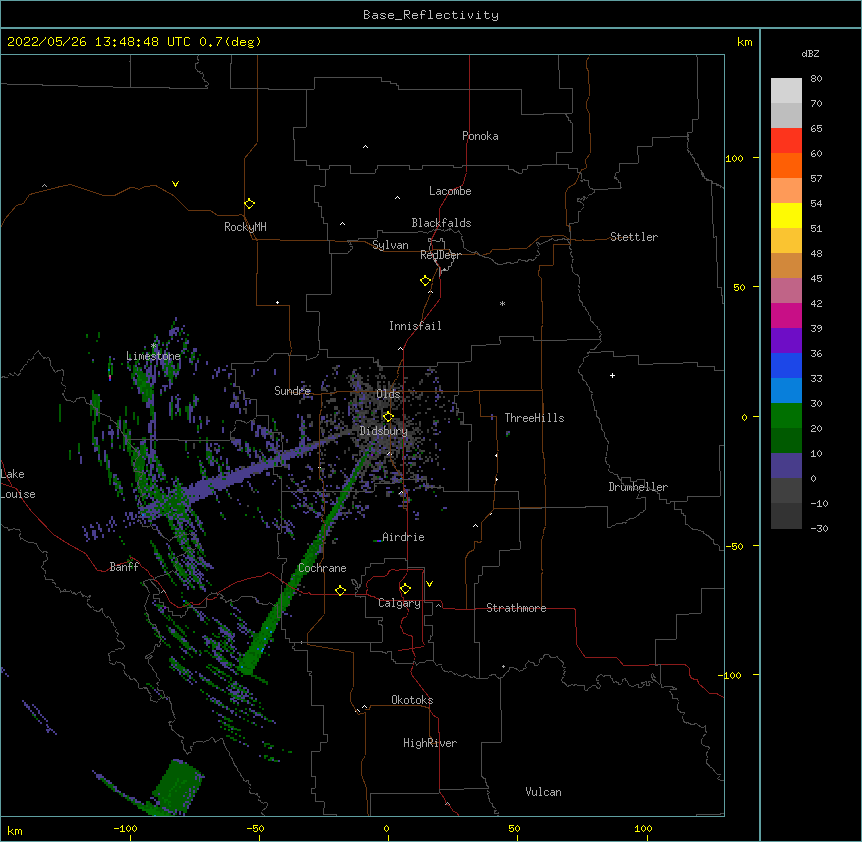Click the yellow diamond marker beside RockyMH
Screen dimensions: 862x842
[x=249, y=203]
